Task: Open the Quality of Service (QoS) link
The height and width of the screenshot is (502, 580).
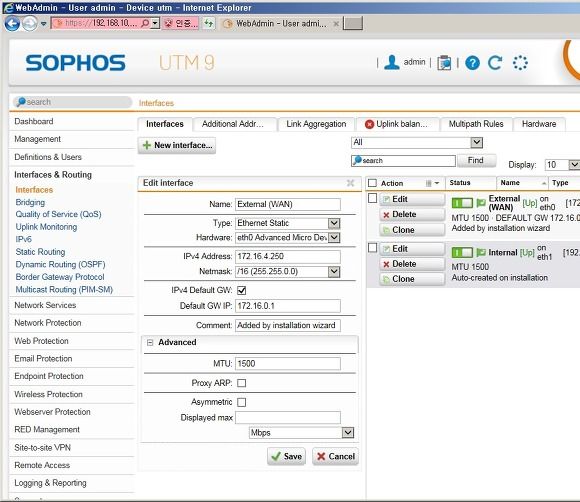Action: tap(58, 214)
